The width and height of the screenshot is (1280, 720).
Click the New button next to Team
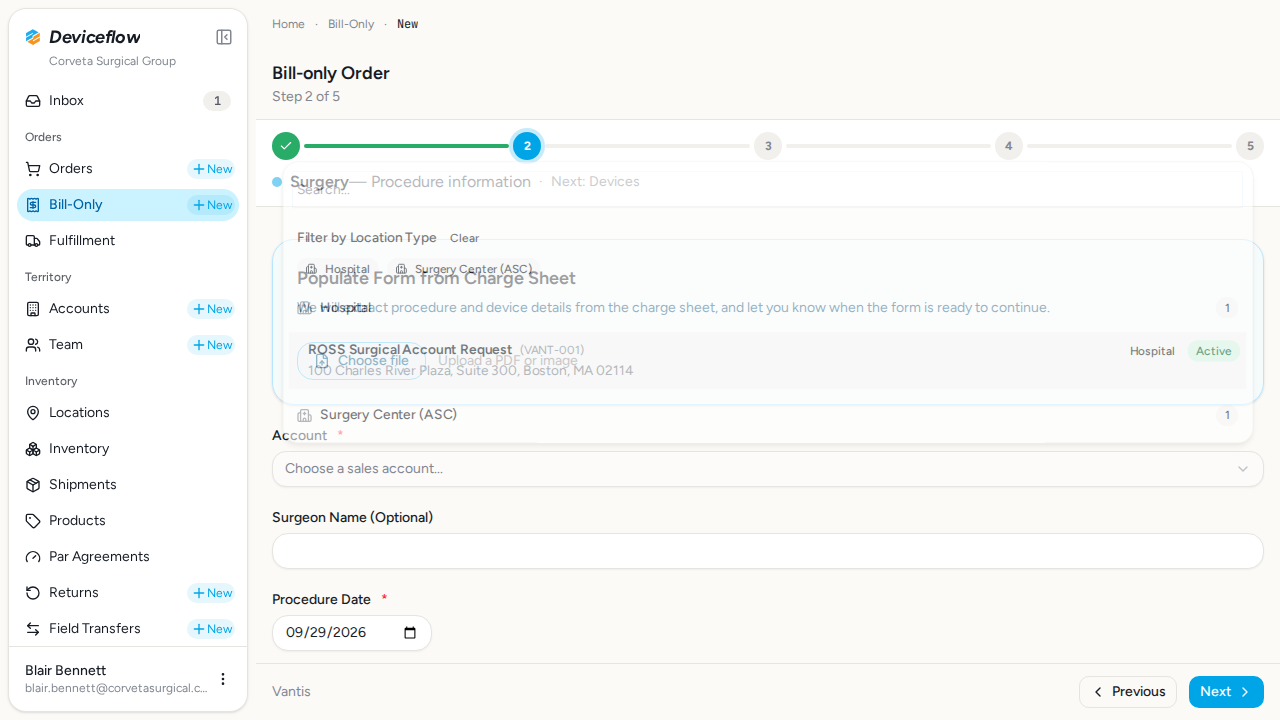point(212,345)
